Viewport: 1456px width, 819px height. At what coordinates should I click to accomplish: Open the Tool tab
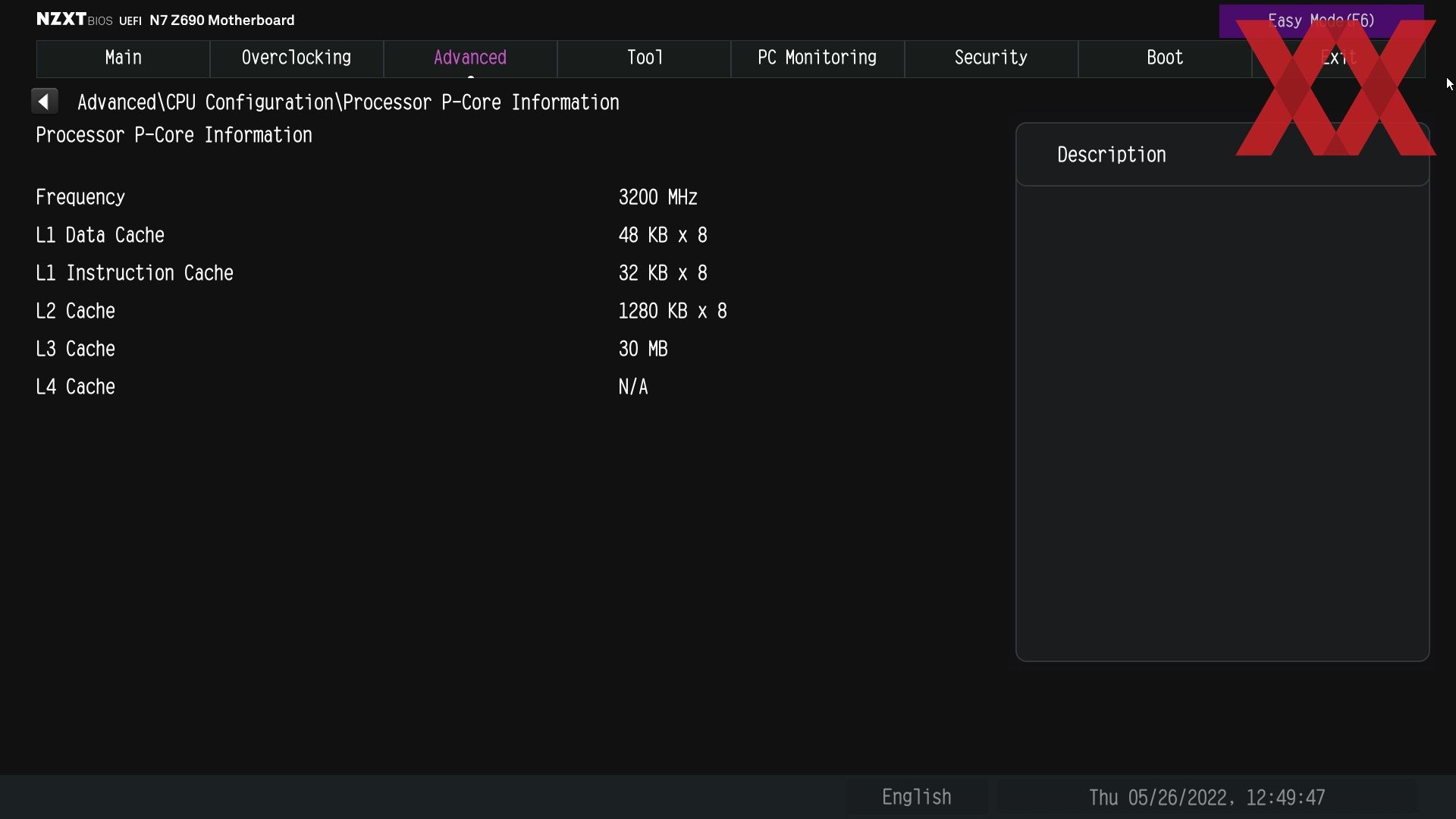(x=644, y=58)
